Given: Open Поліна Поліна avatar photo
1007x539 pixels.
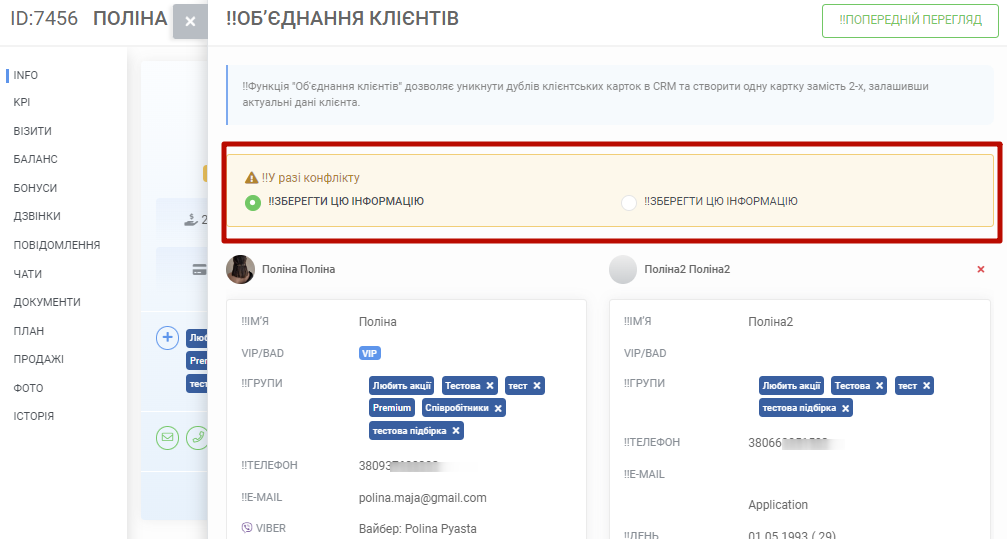Looking at the screenshot, I should pos(240,269).
